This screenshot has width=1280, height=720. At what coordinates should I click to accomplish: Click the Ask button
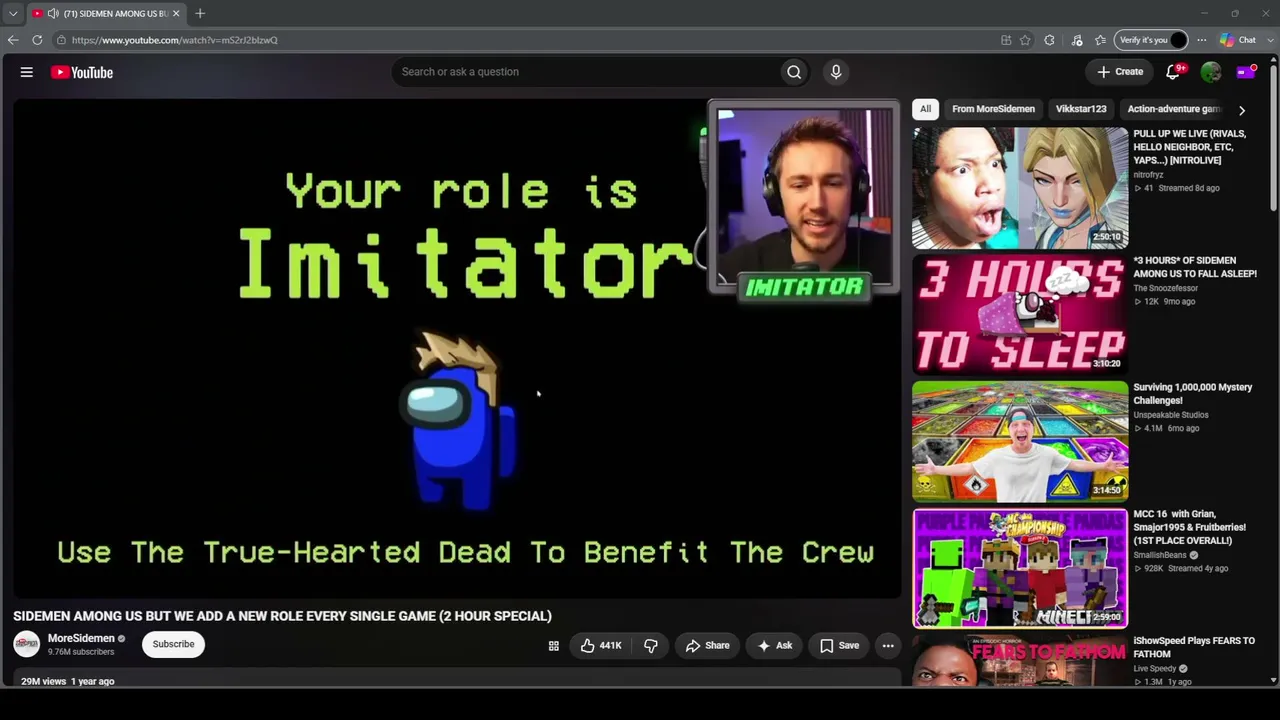click(775, 646)
